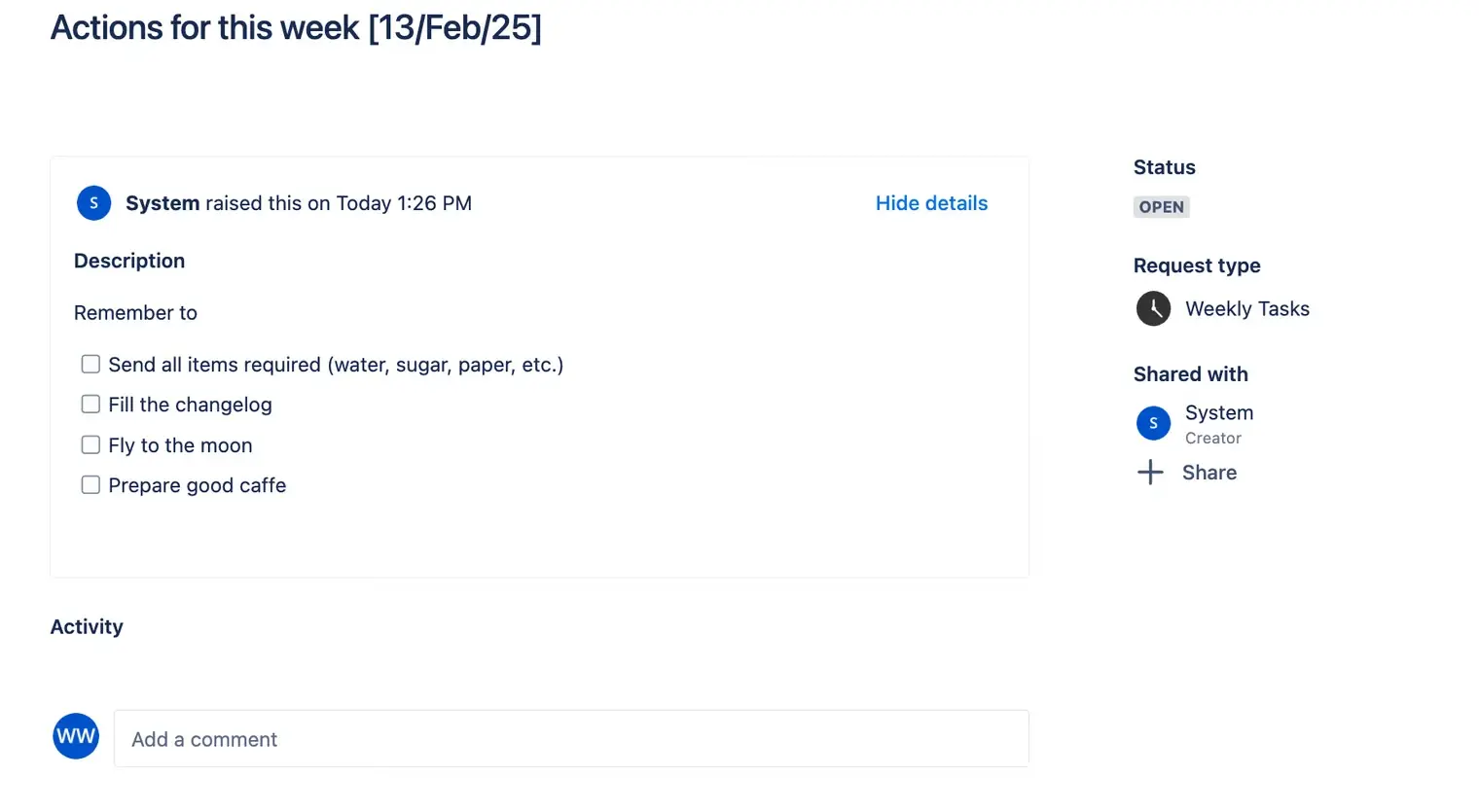Click the Weekly Tasks clock icon
This screenshot has height=812, width=1479.
click(x=1153, y=309)
